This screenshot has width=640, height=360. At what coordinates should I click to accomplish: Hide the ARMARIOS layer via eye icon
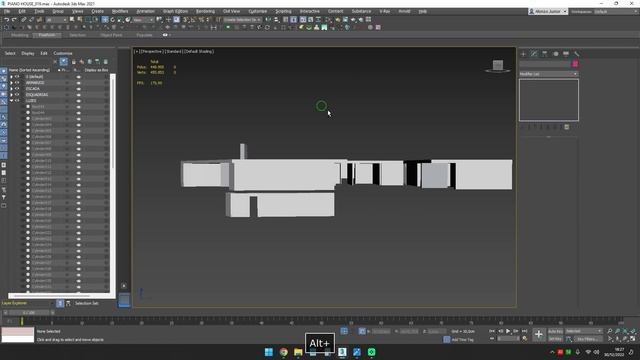(x=17, y=82)
